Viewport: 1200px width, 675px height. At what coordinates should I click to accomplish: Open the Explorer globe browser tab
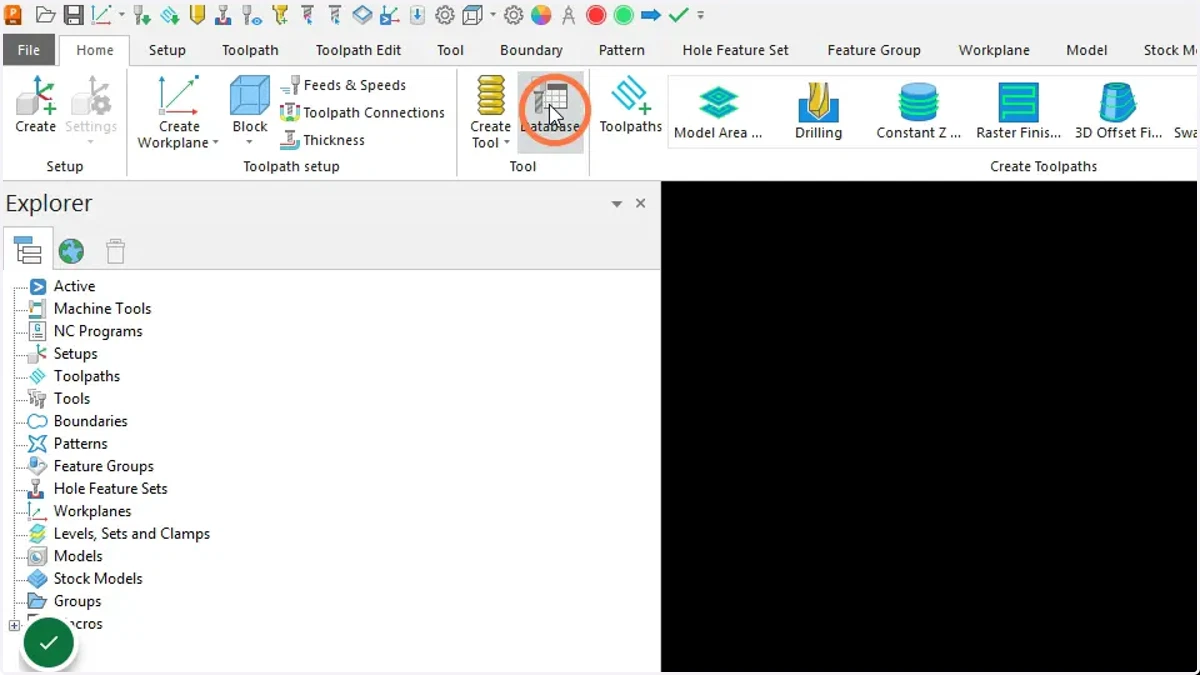coord(71,251)
